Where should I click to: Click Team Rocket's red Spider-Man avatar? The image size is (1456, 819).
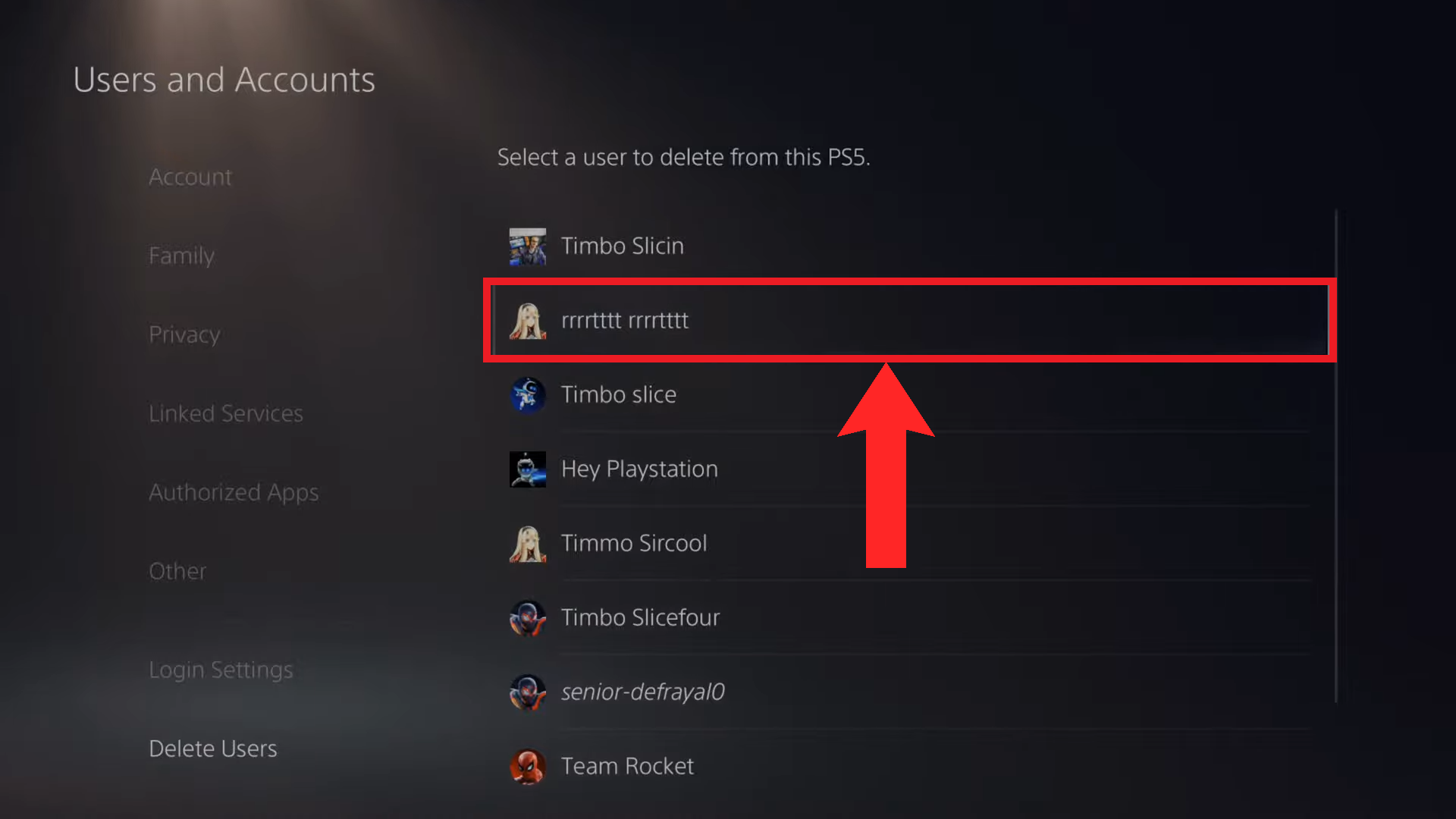point(527,767)
